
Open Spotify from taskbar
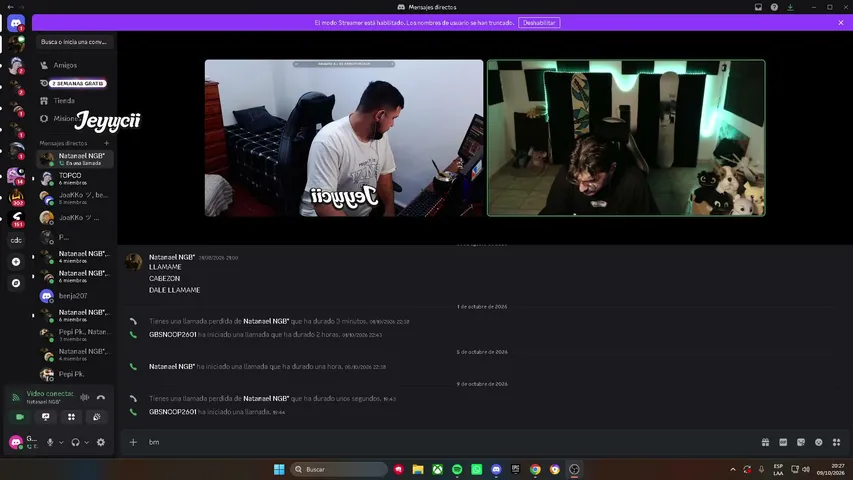pos(457,469)
